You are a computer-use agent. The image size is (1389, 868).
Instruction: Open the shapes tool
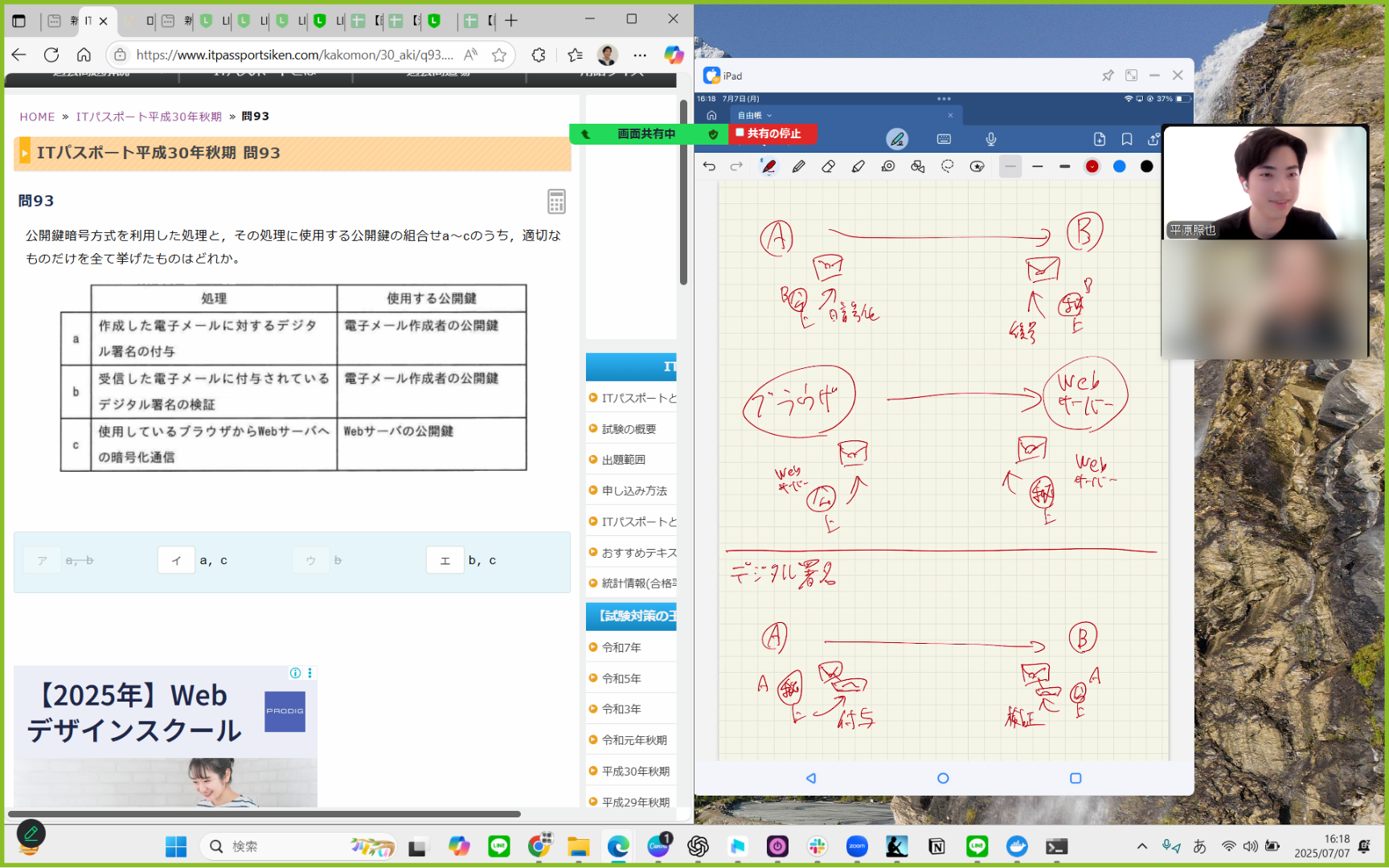(918, 166)
